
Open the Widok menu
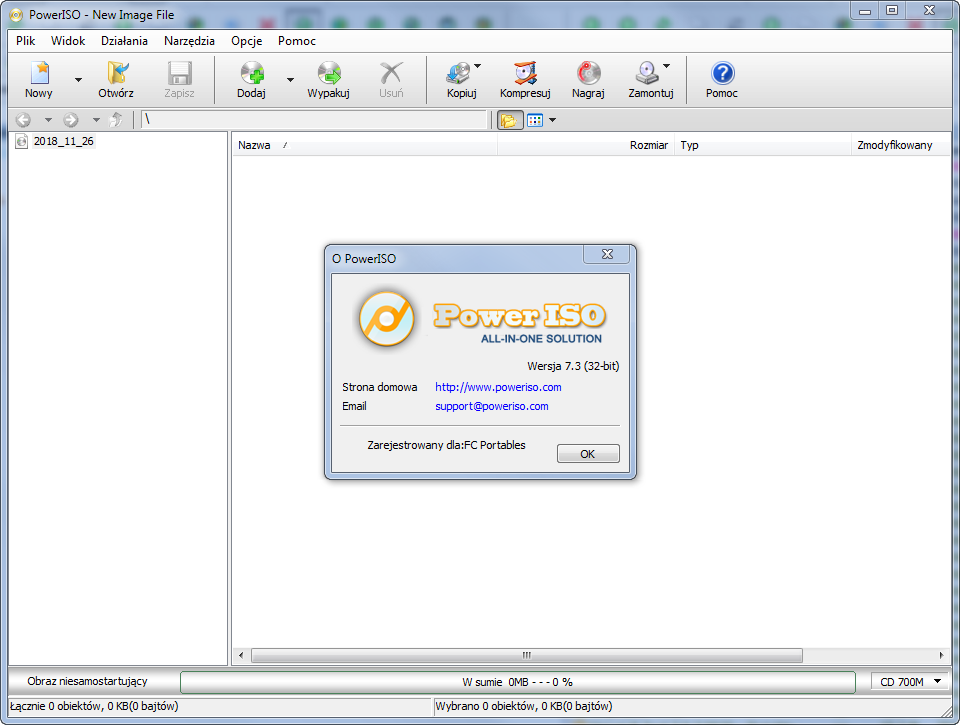[x=68, y=41]
